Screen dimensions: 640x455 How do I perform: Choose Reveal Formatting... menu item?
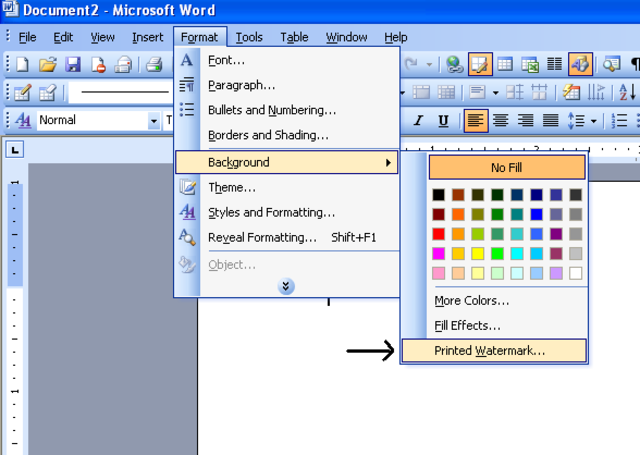click(287, 237)
